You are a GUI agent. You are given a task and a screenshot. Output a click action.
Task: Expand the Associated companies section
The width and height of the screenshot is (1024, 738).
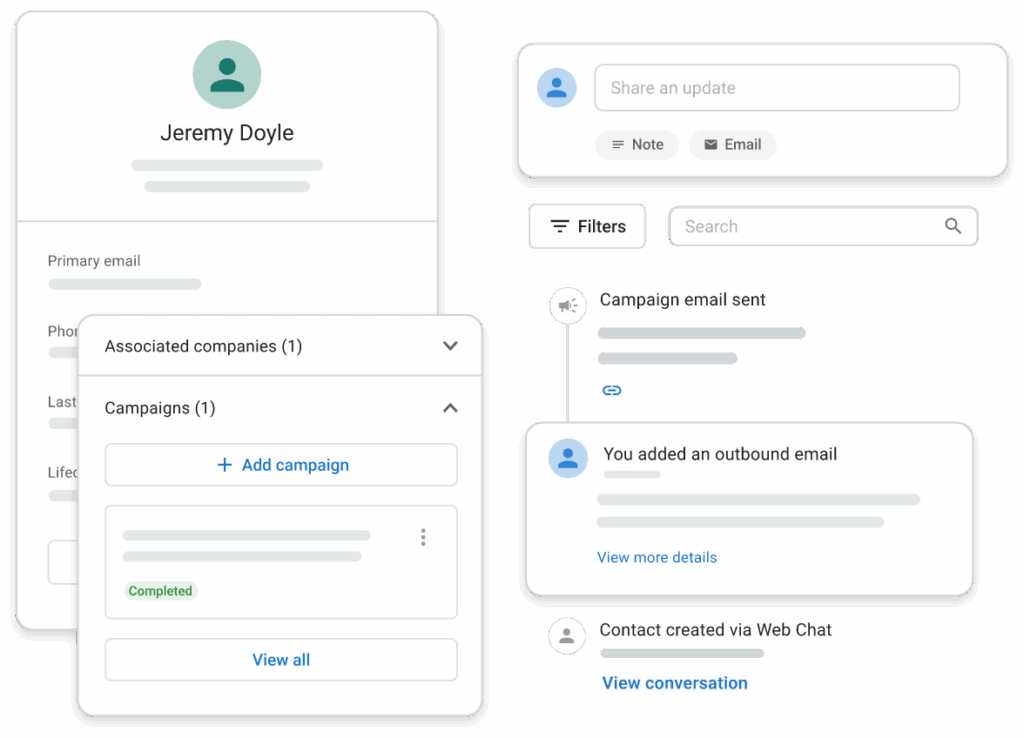pos(450,345)
